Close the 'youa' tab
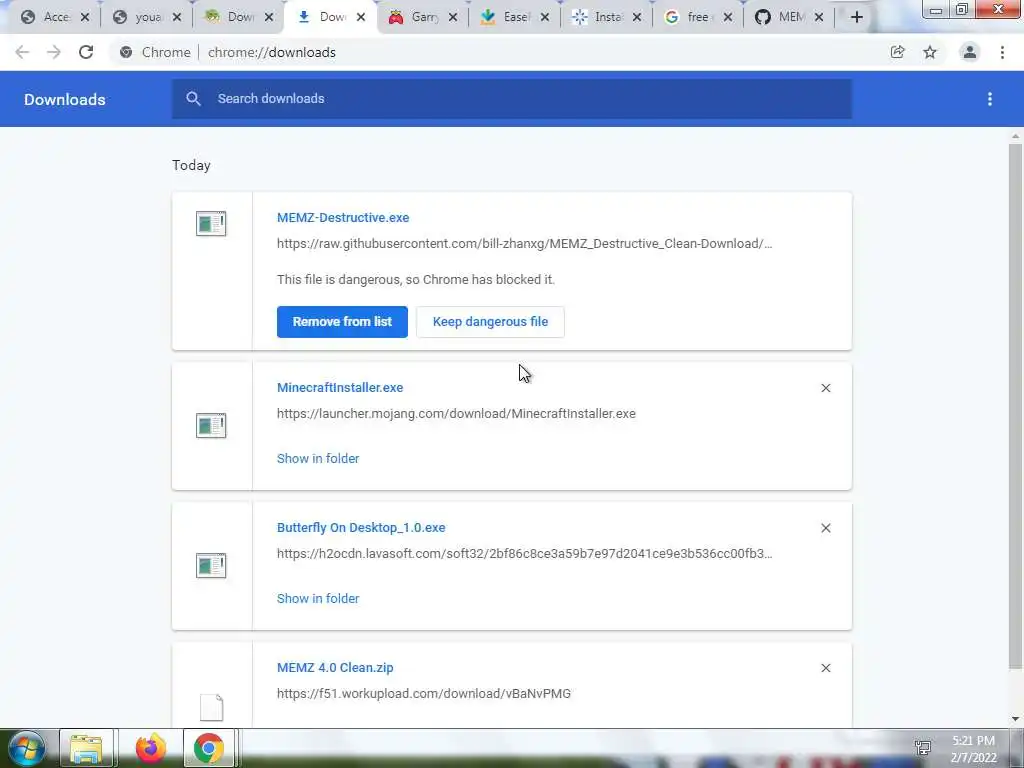Viewport: 1024px width, 768px height. point(177,17)
